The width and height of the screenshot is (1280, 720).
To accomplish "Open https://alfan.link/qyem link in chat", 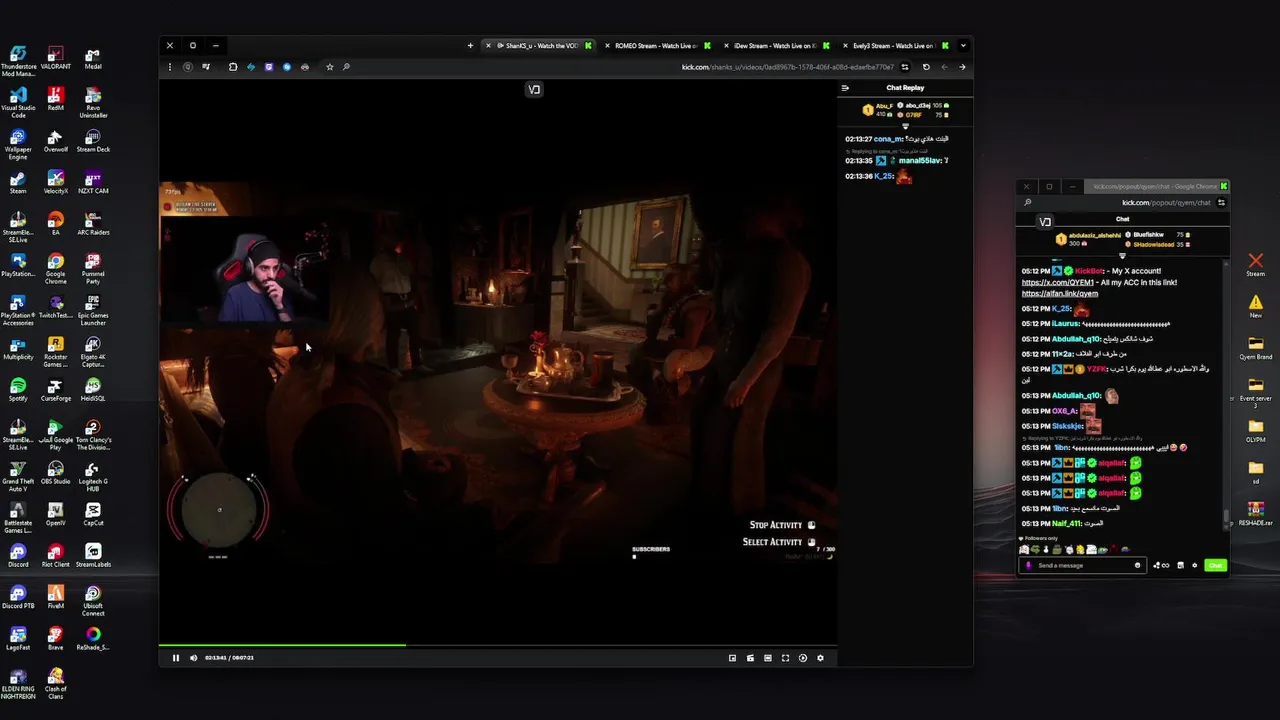I will click(x=1060, y=294).
